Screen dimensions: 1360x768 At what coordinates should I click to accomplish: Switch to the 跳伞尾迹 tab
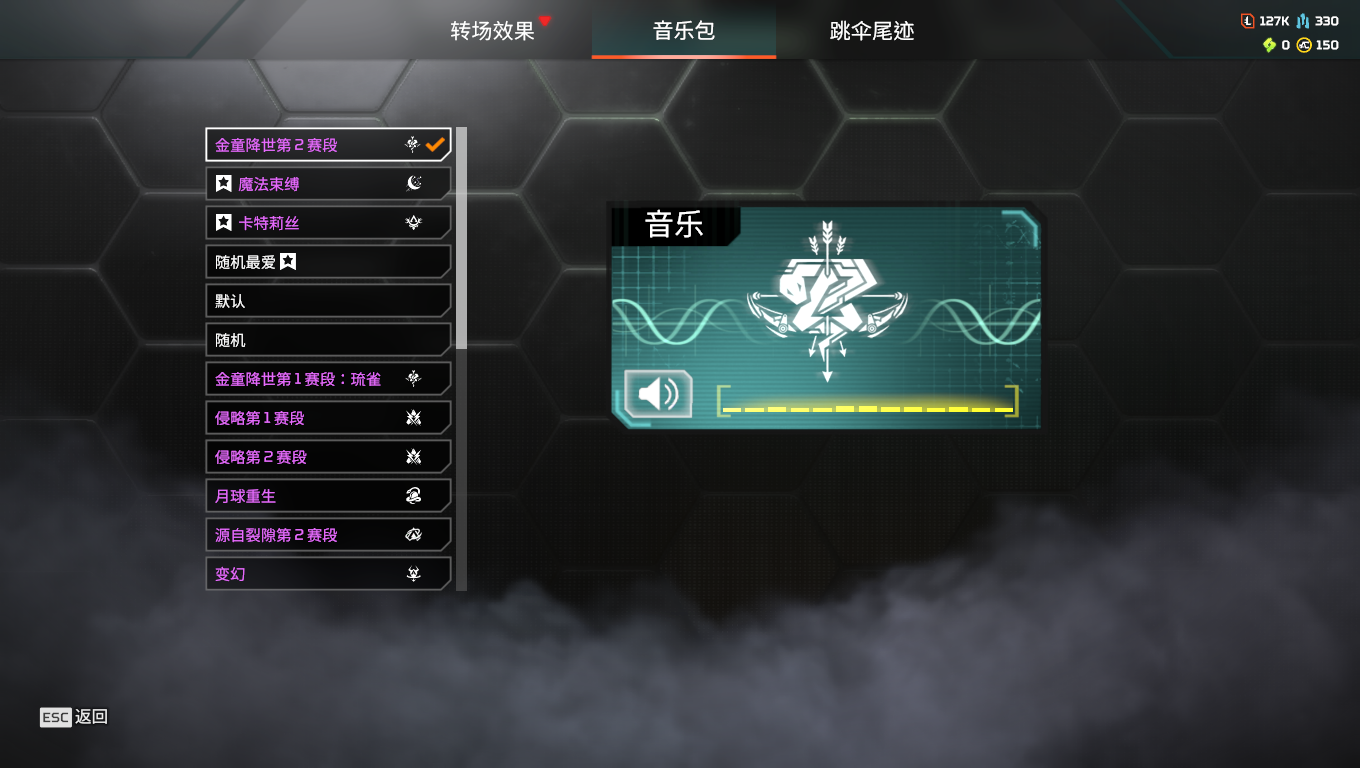872,31
